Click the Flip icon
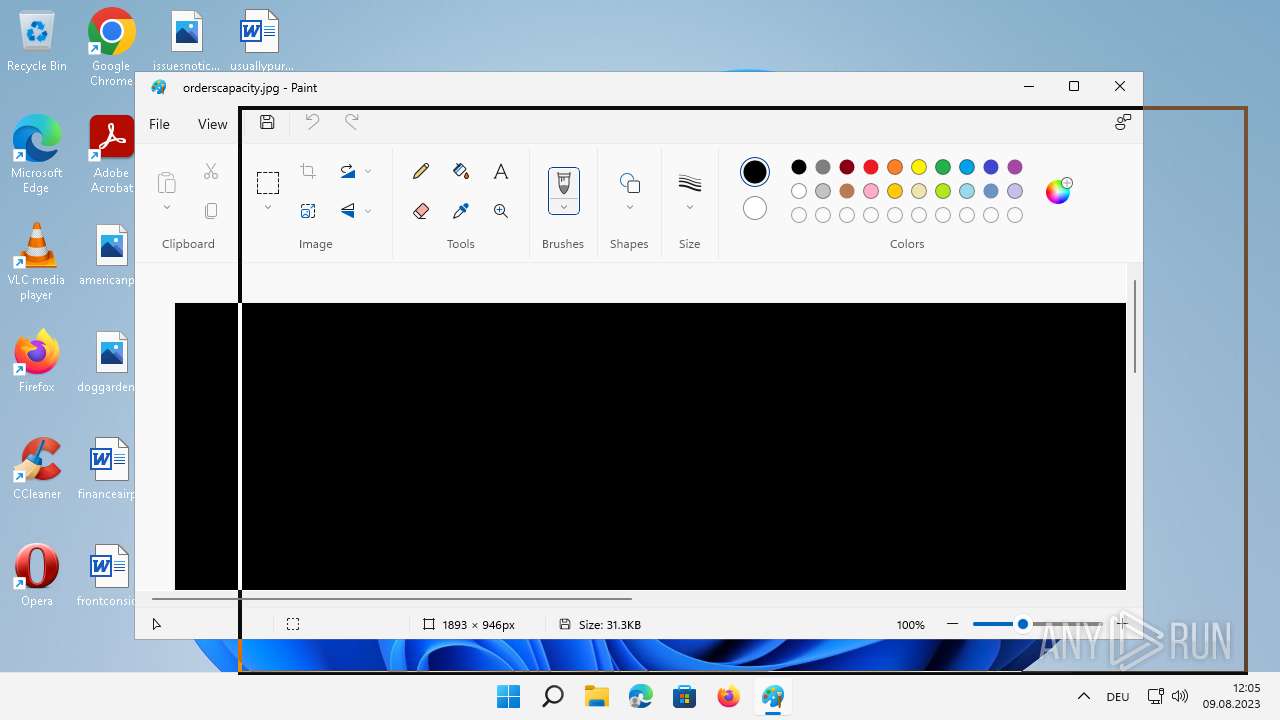The height and width of the screenshot is (720, 1280). (347, 211)
